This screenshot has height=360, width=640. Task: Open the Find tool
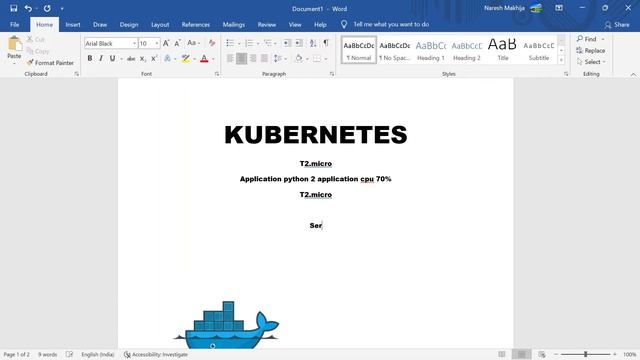pos(587,39)
